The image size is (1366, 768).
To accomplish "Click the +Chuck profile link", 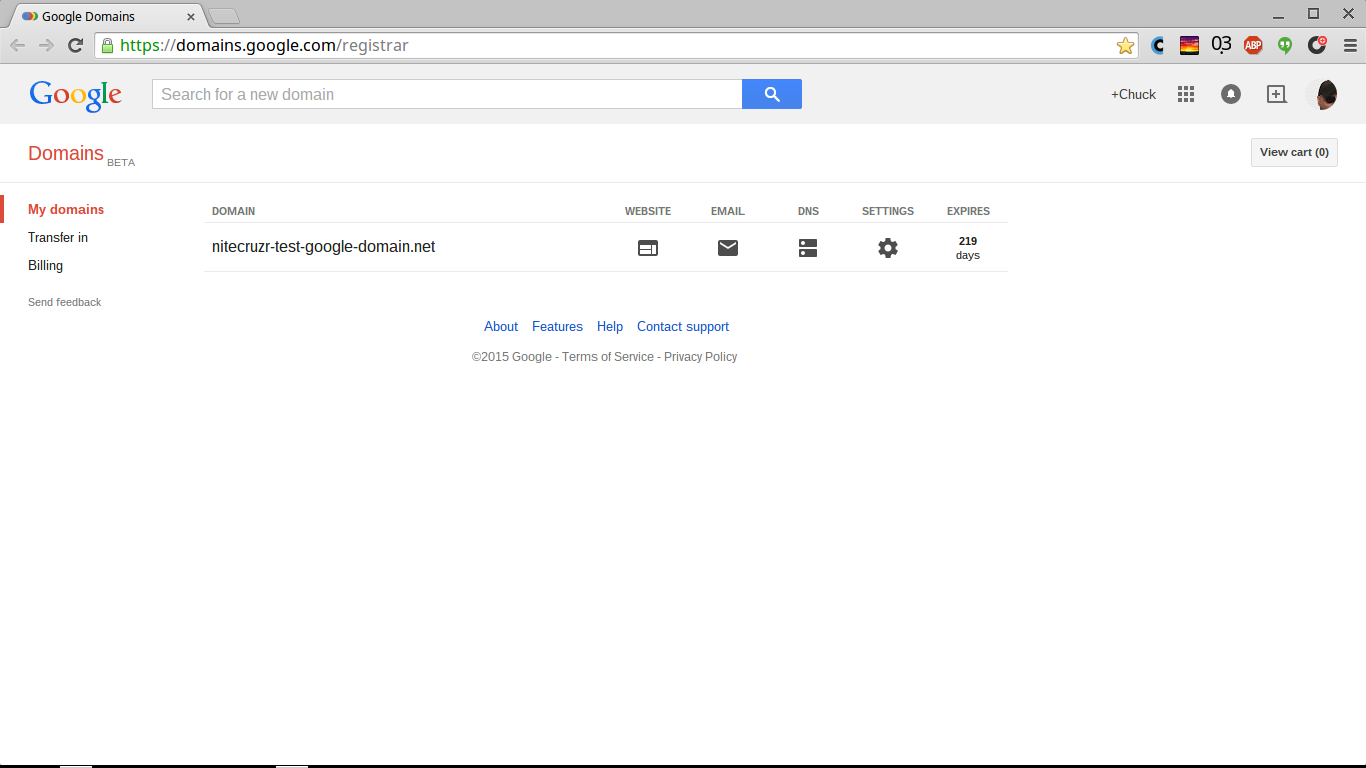I will pyautogui.click(x=1133, y=94).
